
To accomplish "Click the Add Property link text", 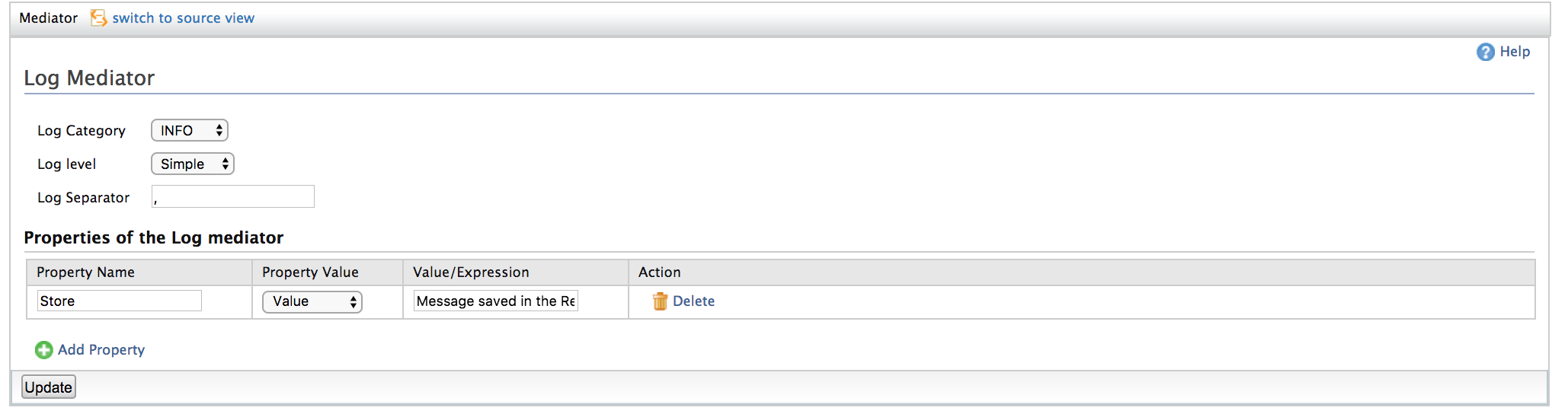I will [101, 350].
